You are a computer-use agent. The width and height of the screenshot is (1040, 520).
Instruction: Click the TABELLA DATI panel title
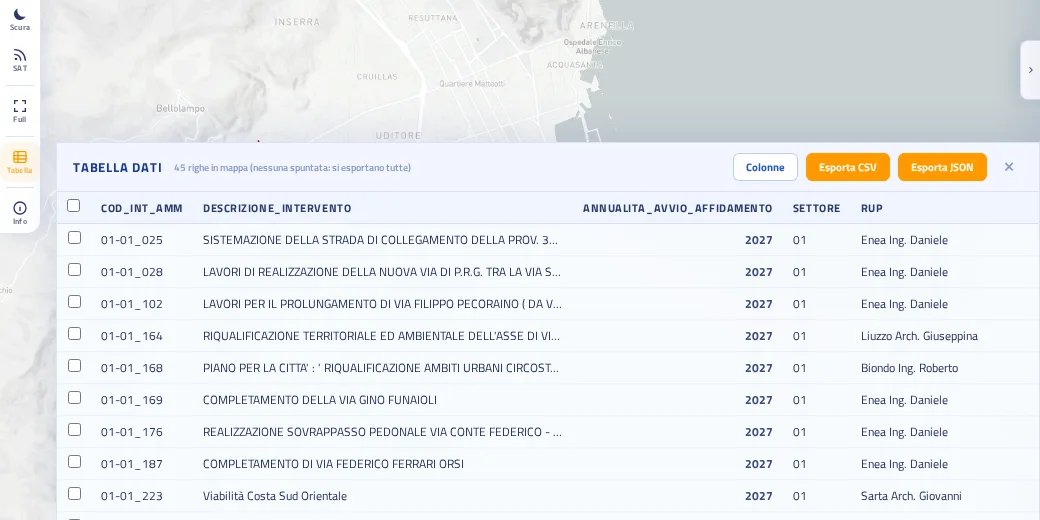(x=117, y=168)
